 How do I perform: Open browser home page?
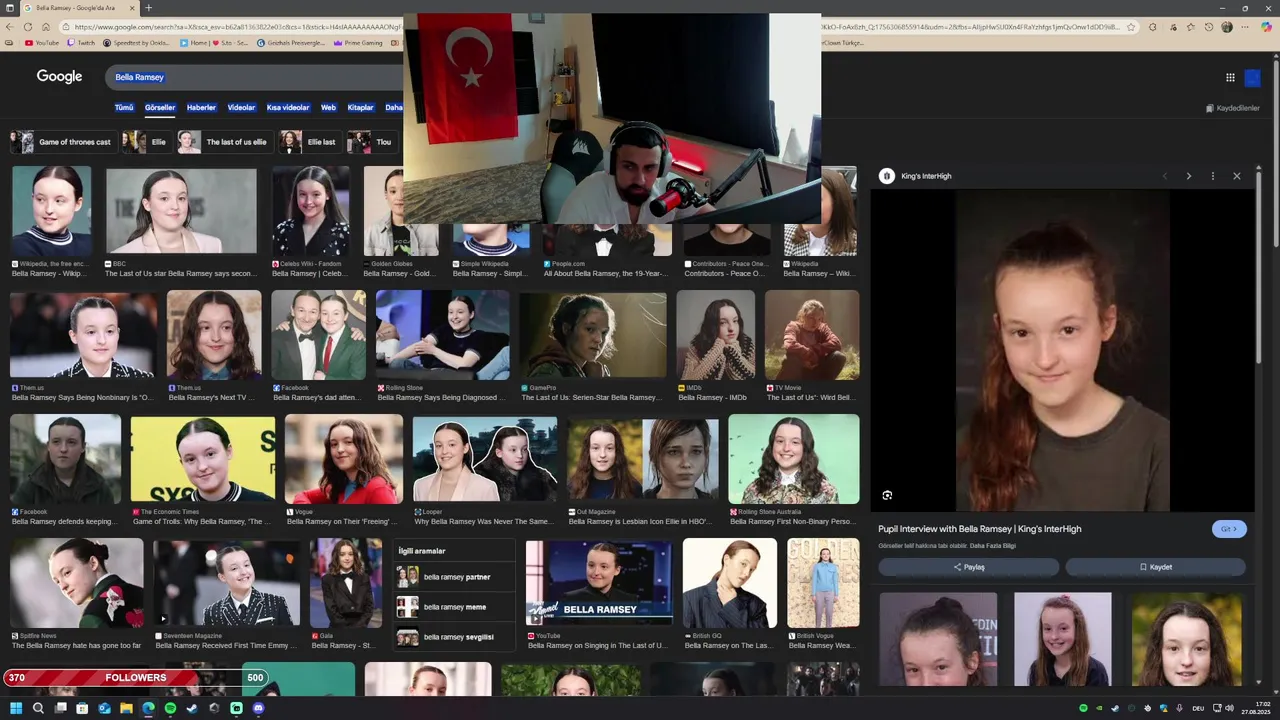48,27
